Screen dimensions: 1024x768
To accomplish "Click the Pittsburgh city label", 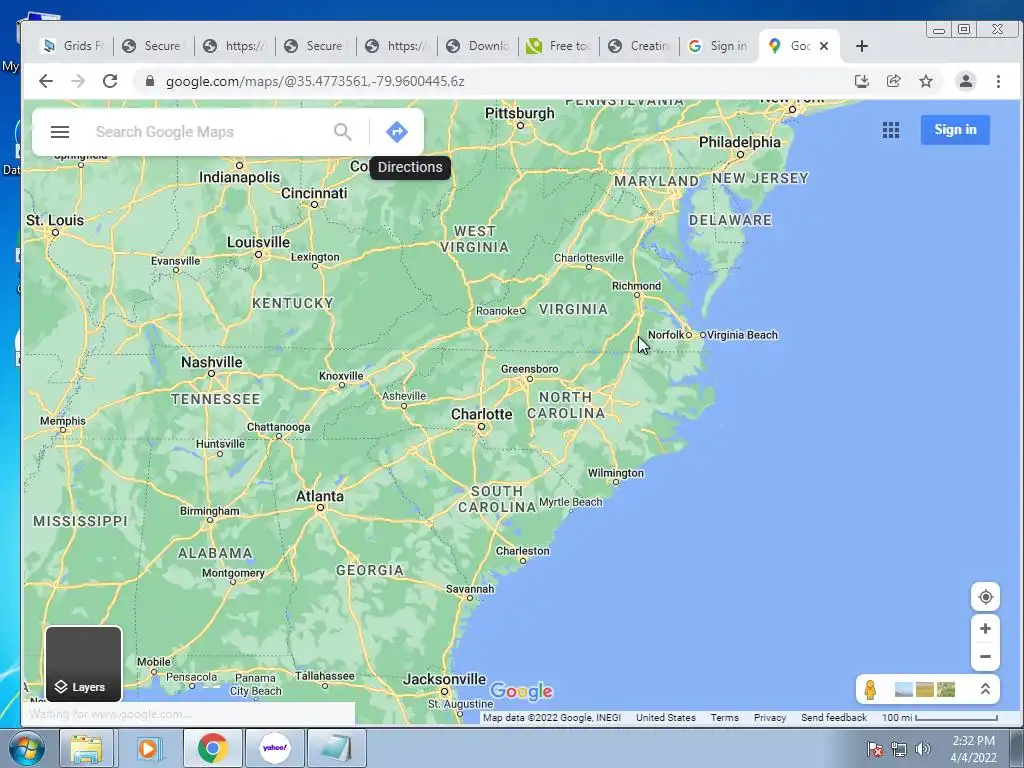I will pyautogui.click(x=520, y=113).
